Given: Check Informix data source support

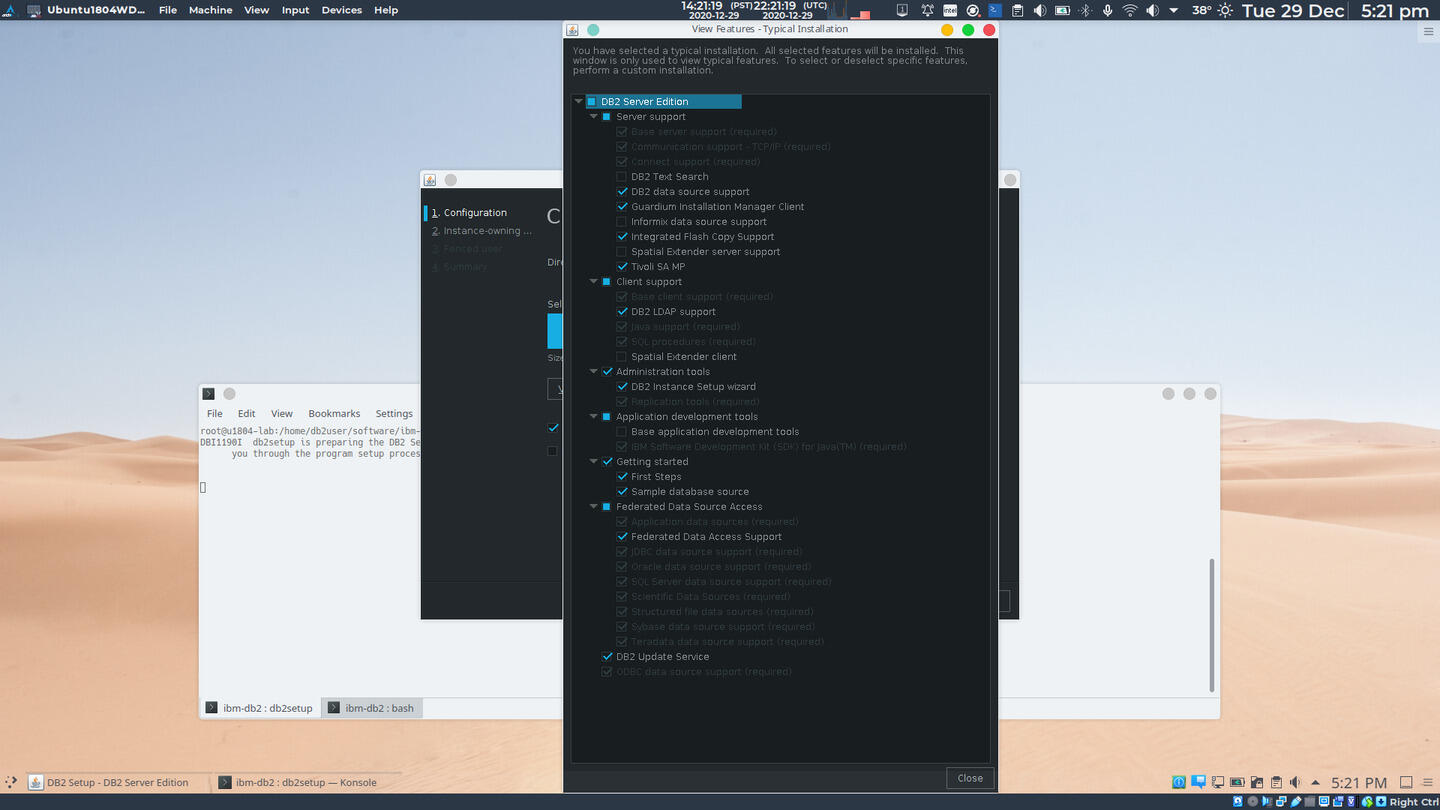Looking at the screenshot, I should click(622, 222).
